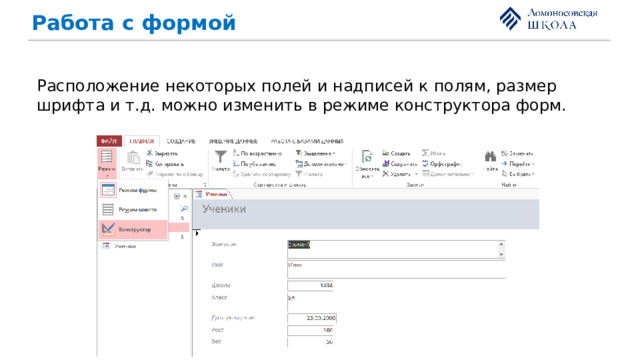Click the Фамилия field scroll-up arrow

[x=502, y=244]
